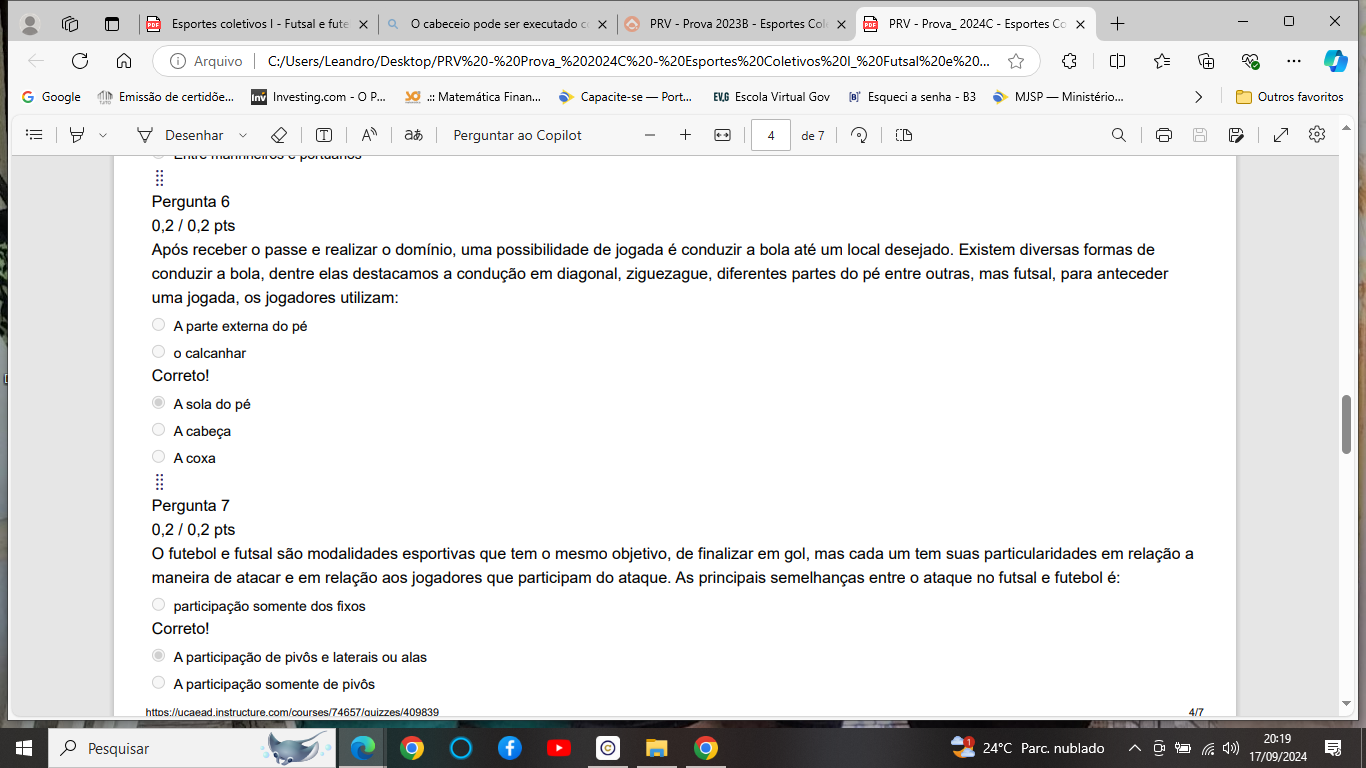1366x768 pixels.
Task: Open Capacite-se bookmark
Action: point(625,97)
